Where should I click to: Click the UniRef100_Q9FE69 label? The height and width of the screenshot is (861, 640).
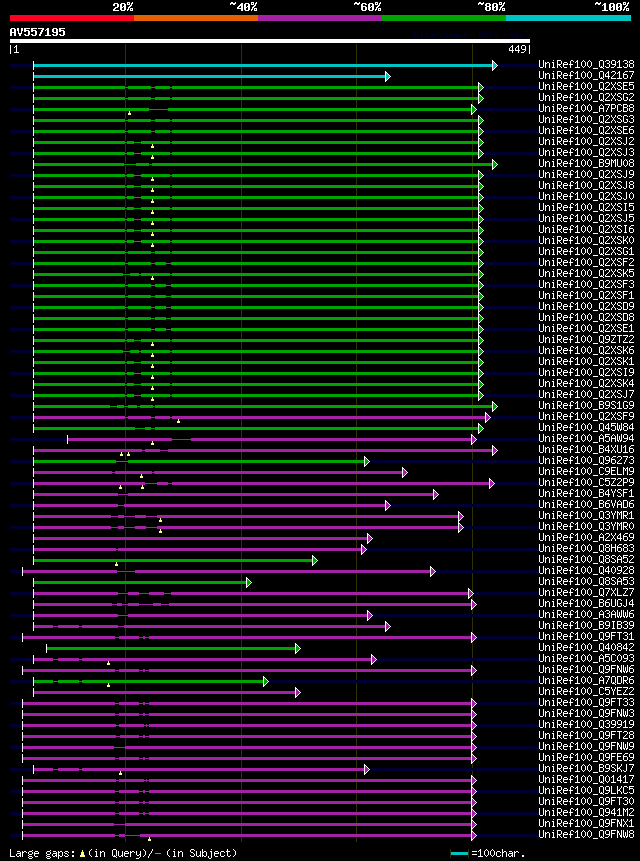pyautogui.click(x=586, y=757)
